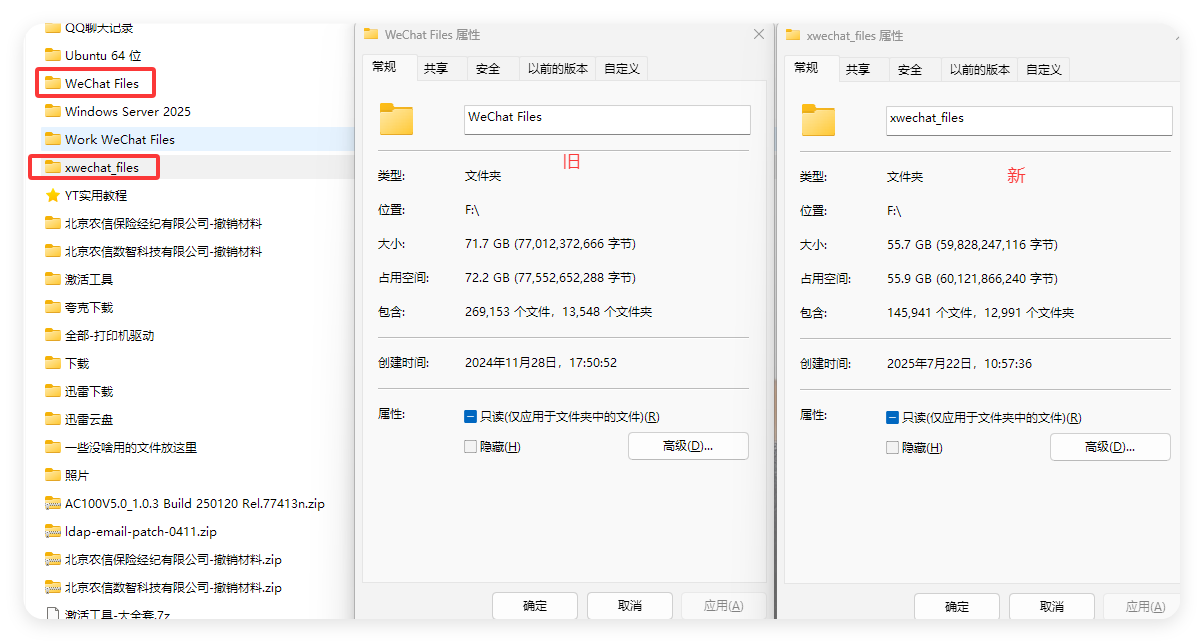
Task: Click the 下载 folder icon
Action: pyautogui.click(x=53, y=363)
